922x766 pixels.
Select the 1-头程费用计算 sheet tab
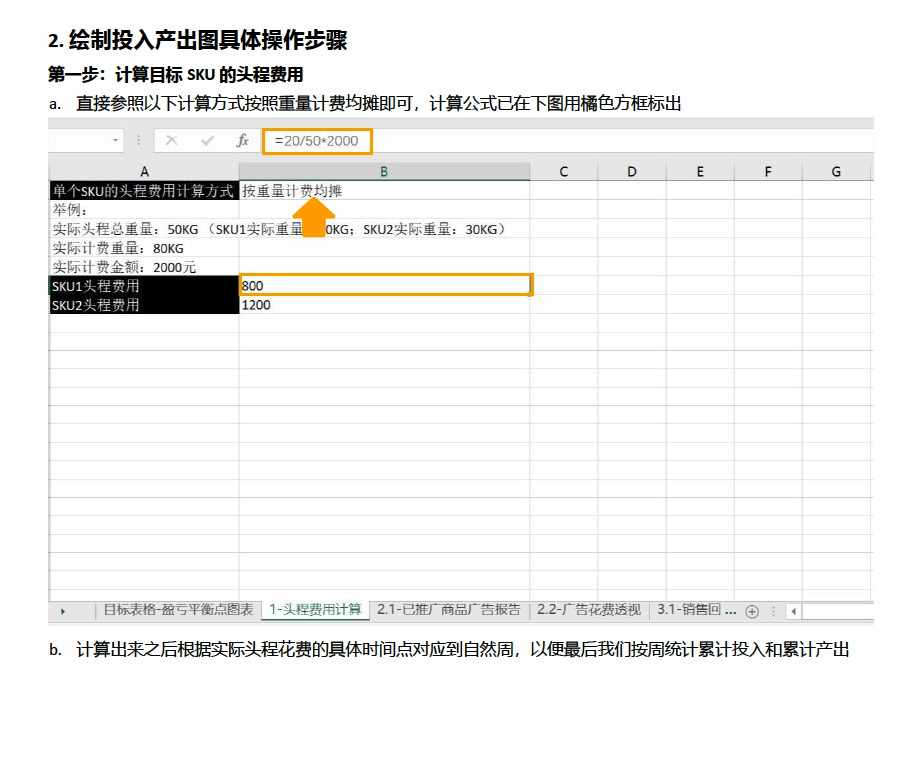pos(315,610)
